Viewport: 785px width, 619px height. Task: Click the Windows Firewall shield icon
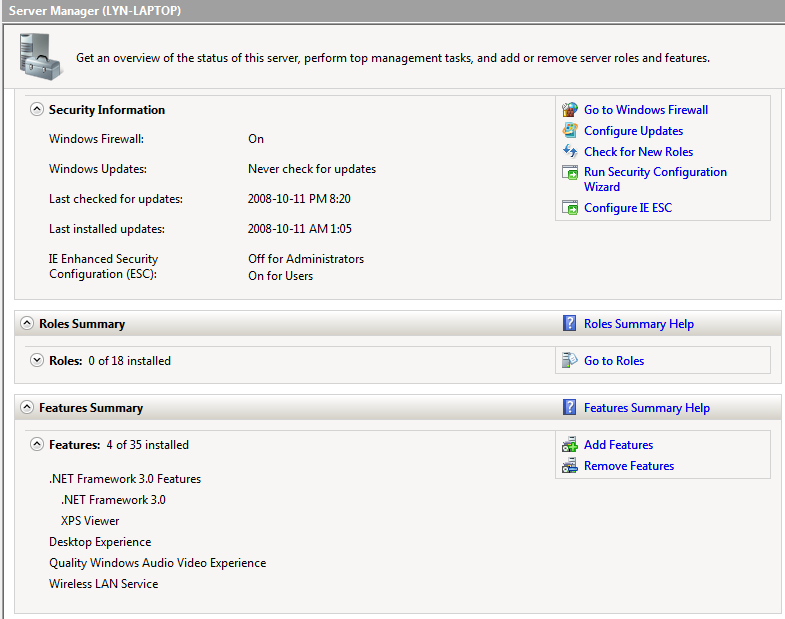(x=570, y=110)
